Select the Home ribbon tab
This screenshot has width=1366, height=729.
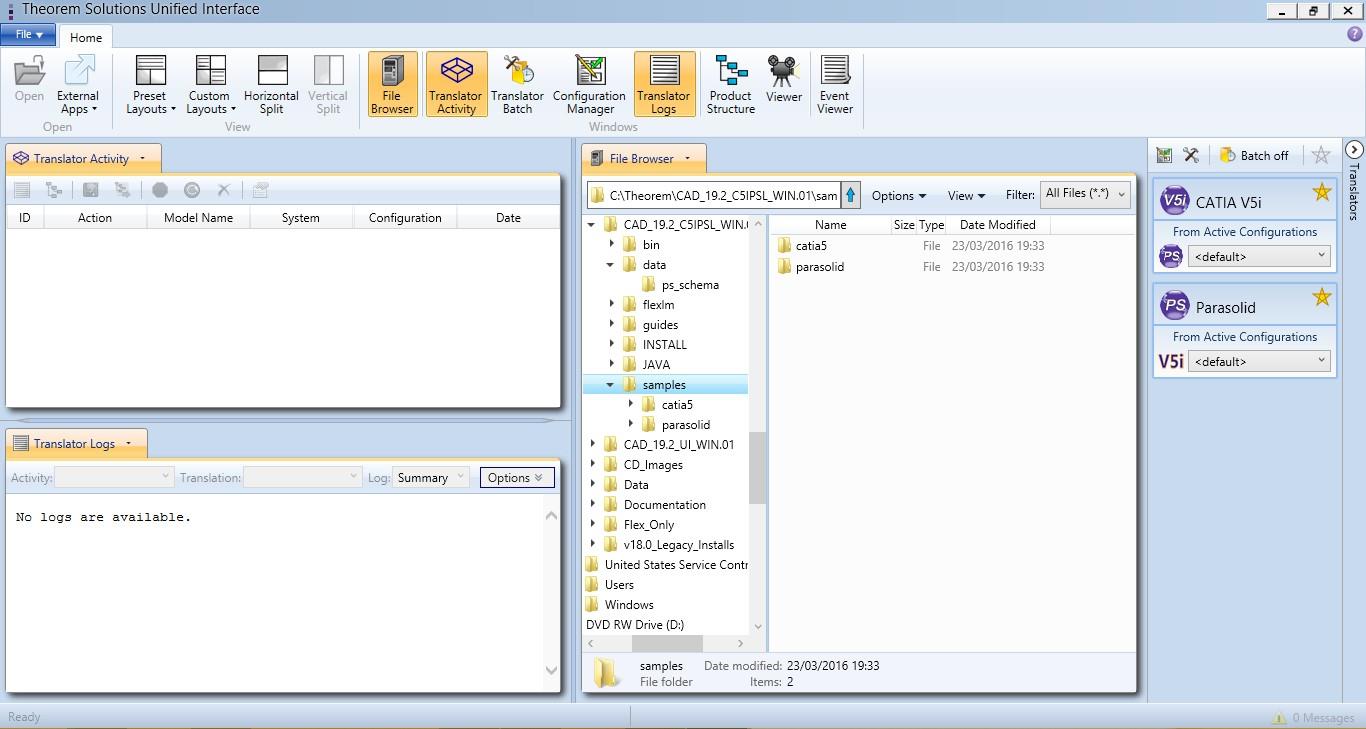click(x=86, y=37)
